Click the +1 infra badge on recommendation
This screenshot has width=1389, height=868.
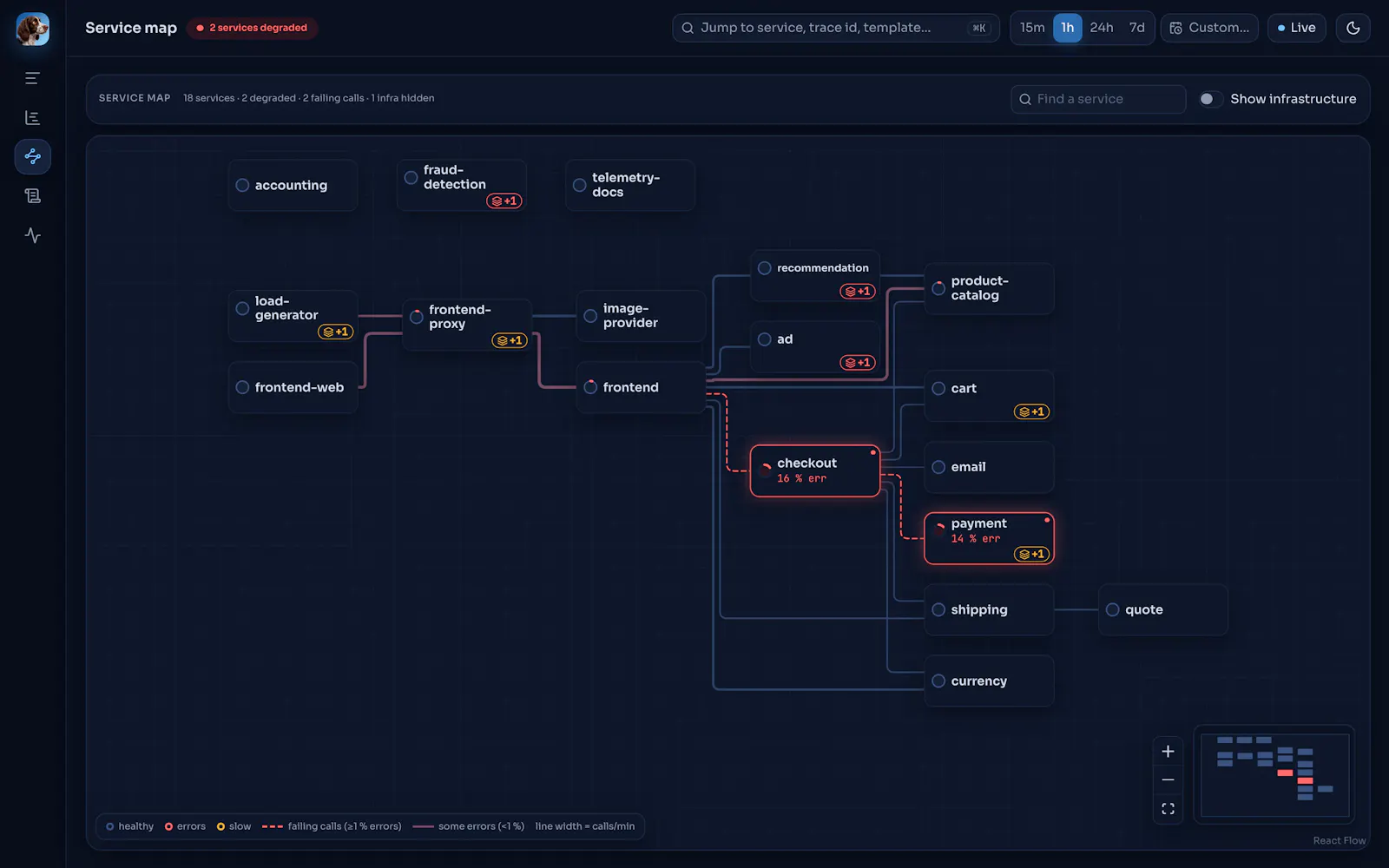coord(858,291)
